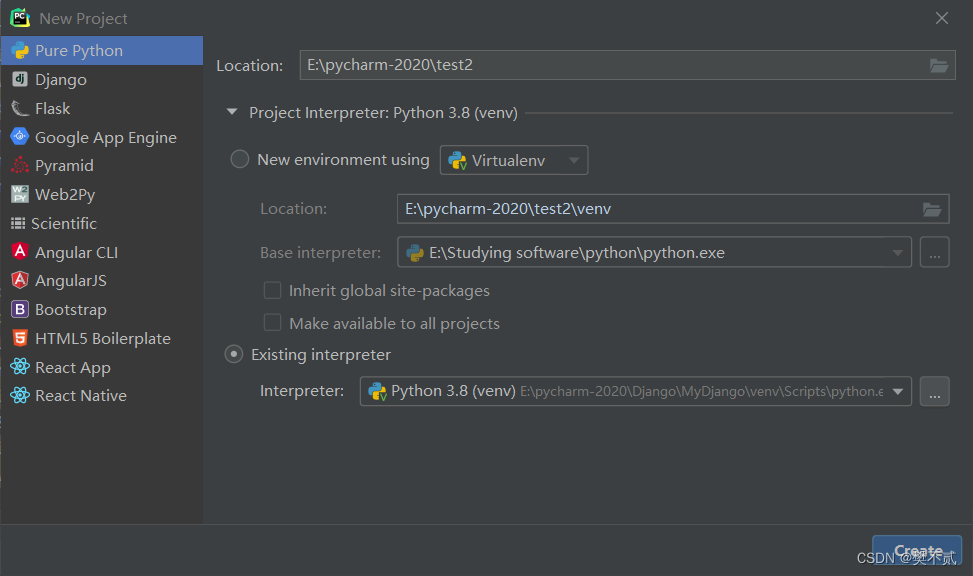The image size is (973, 576).
Task: Enable Inherit global site-packages
Action: [273, 290]
